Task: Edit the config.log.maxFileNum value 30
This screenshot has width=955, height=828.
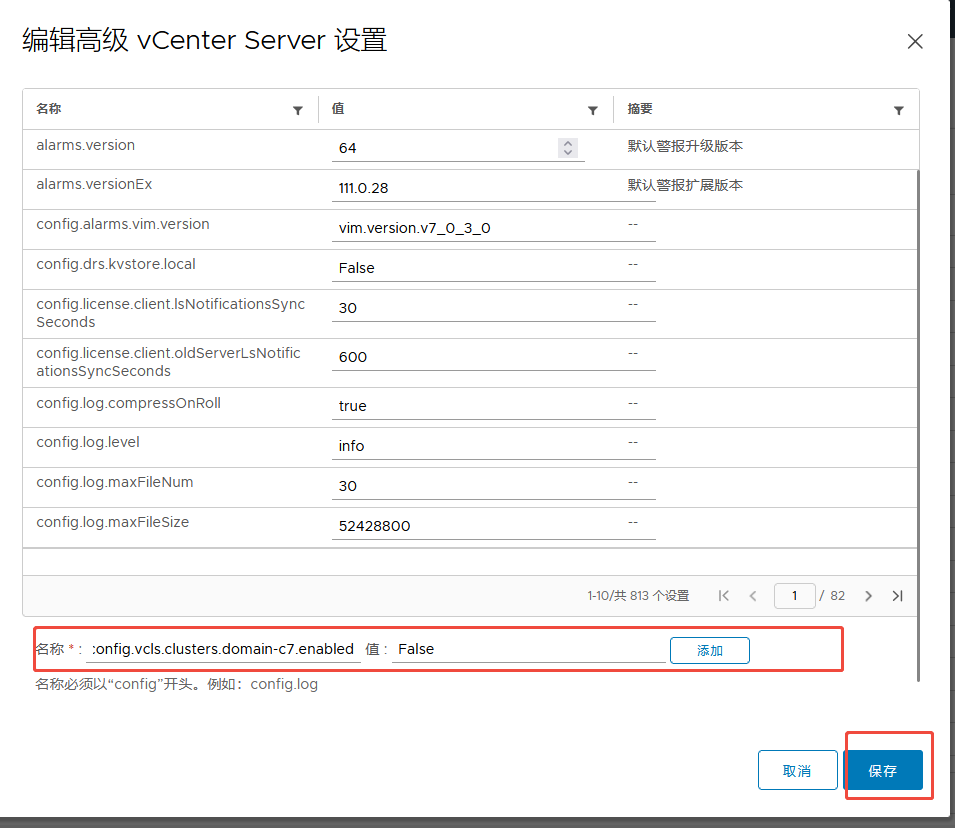Action: pos(493,486)
